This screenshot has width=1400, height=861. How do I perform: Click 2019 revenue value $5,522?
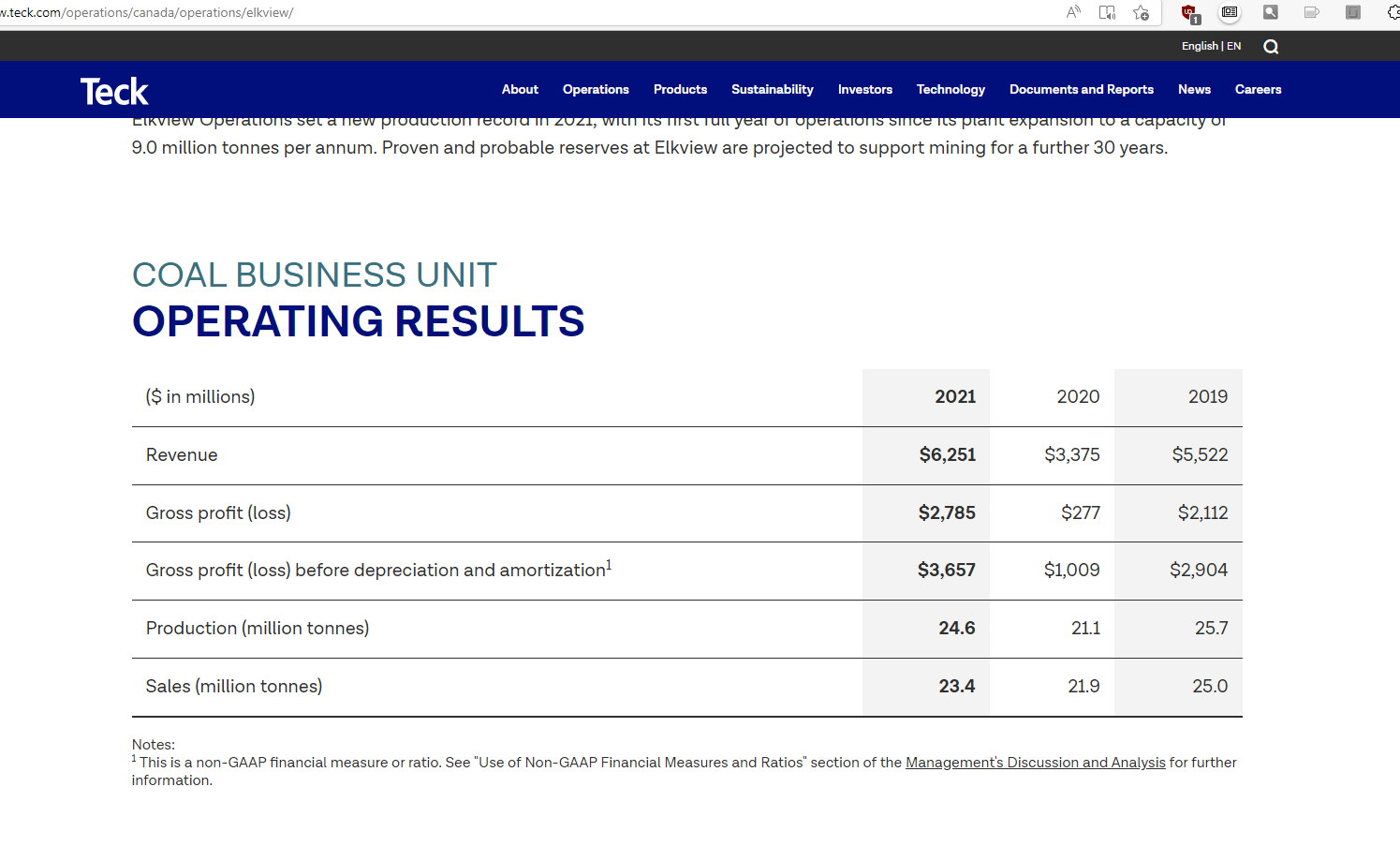click(1200, 454)
